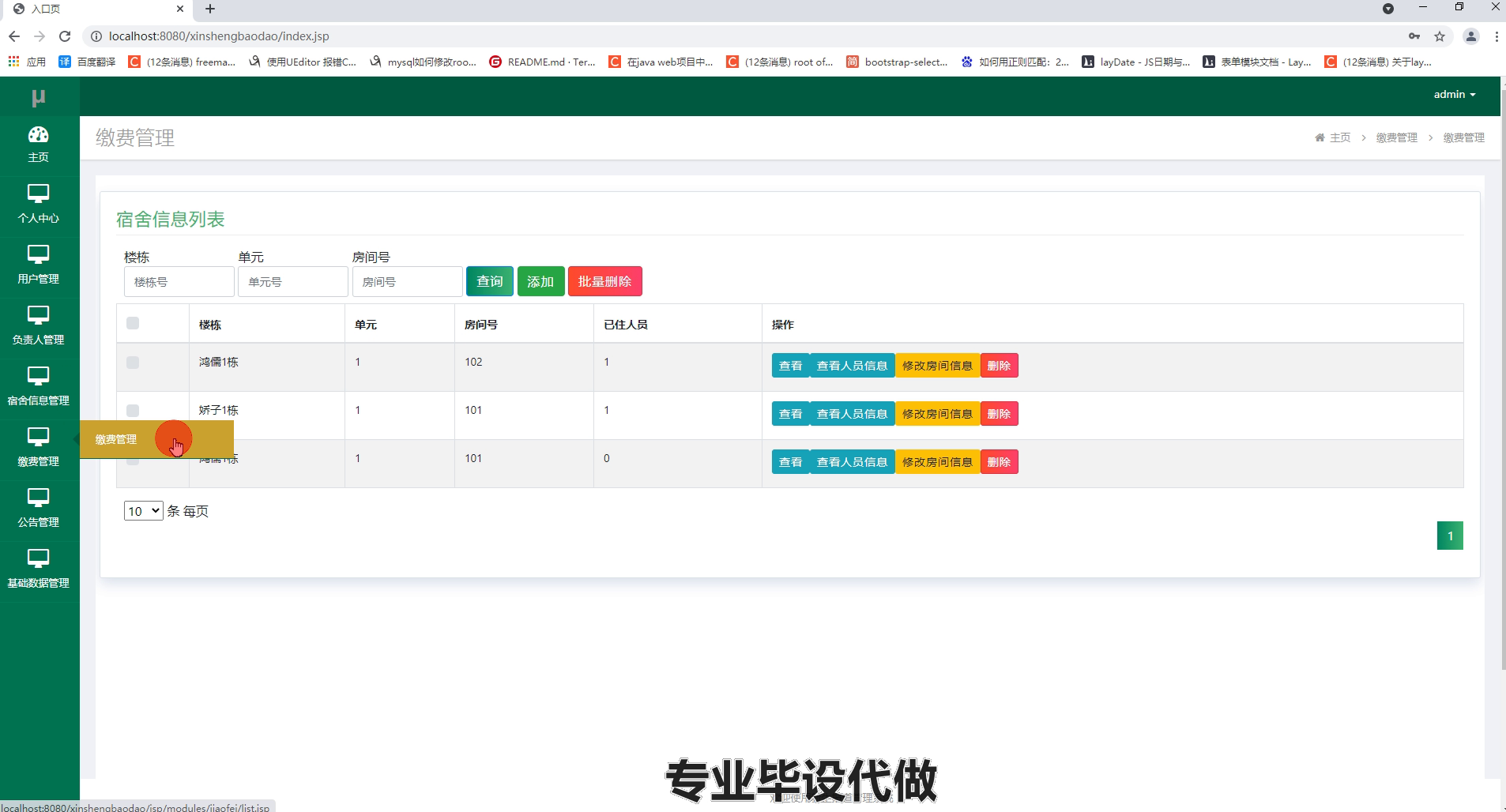This screenshot has height=812, width=1506.
Task: Click first 缴费管理 breadcrumb link
Action: point(1397,137)
